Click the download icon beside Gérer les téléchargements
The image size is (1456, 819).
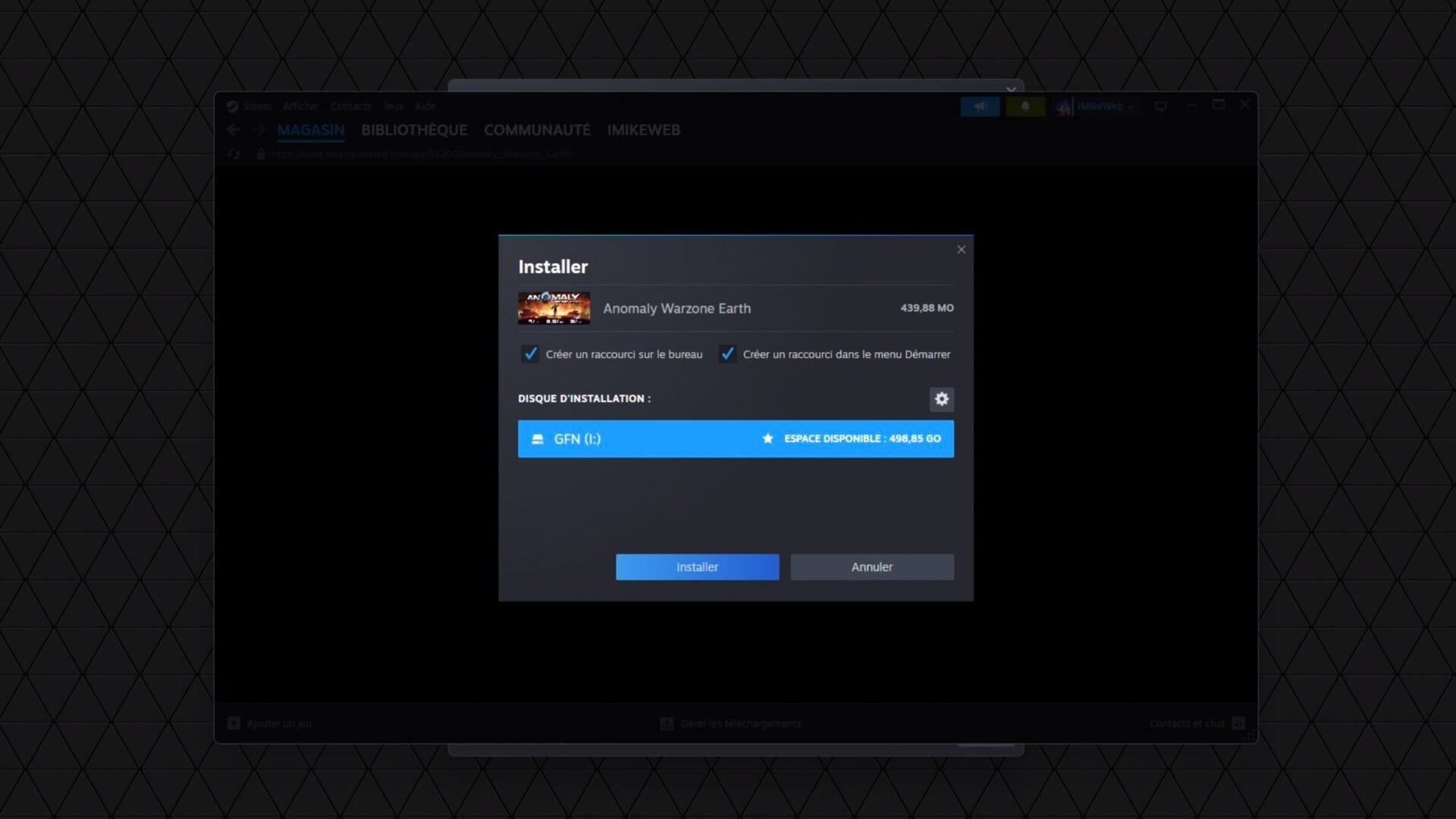coord(667,723)
